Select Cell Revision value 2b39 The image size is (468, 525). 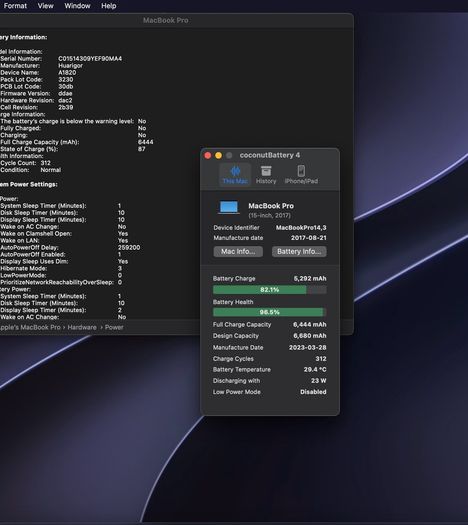point(66,107)
